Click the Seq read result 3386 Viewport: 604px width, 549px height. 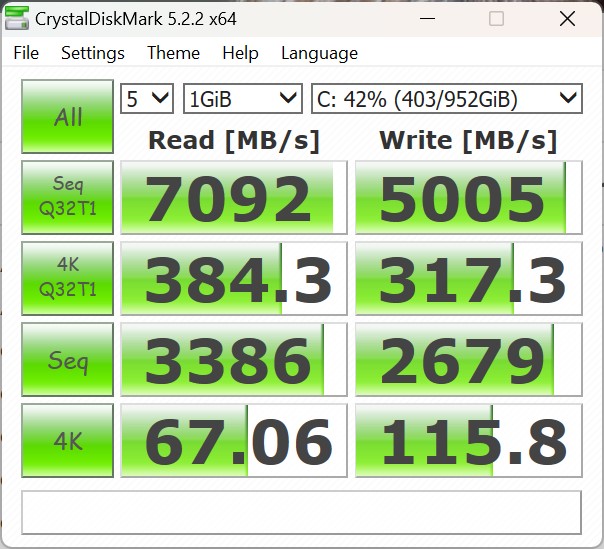point(234,359)
